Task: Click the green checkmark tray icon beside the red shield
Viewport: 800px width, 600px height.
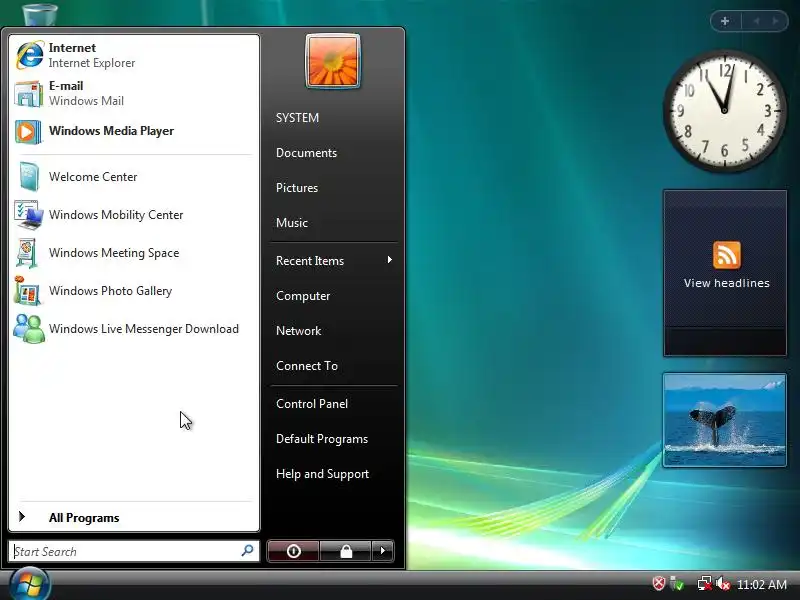Action: (677, 583)
